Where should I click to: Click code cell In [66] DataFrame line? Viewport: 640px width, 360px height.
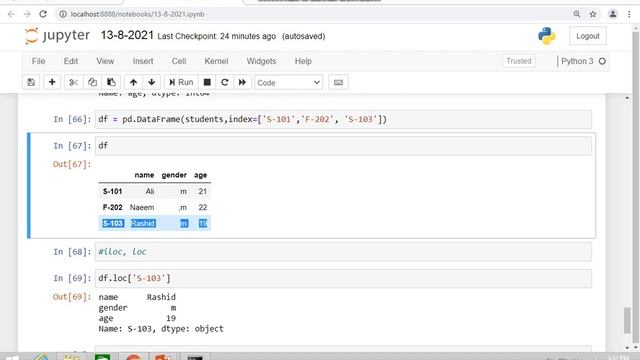[x=343, y=119]
